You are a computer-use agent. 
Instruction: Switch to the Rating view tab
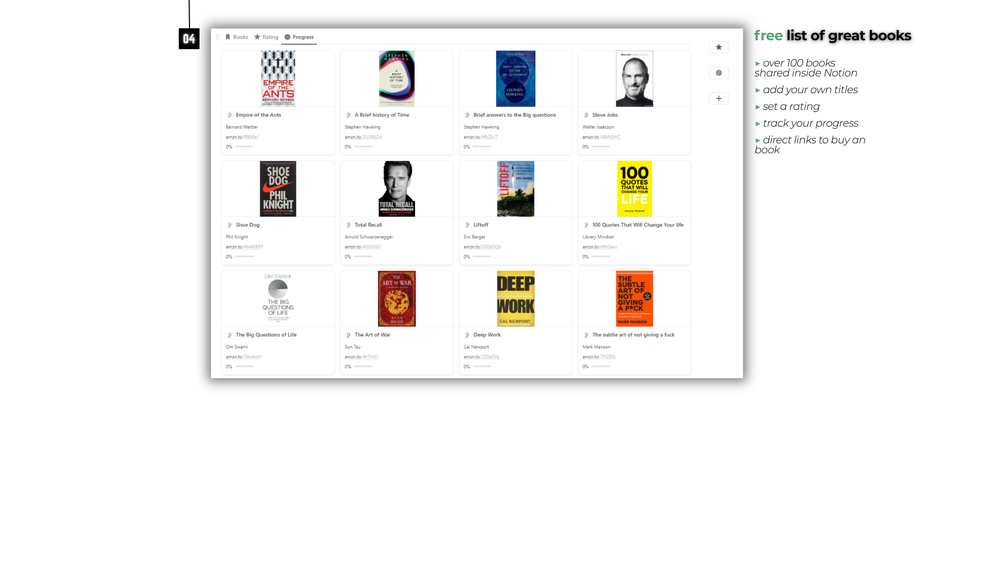(x=266, y=37)
